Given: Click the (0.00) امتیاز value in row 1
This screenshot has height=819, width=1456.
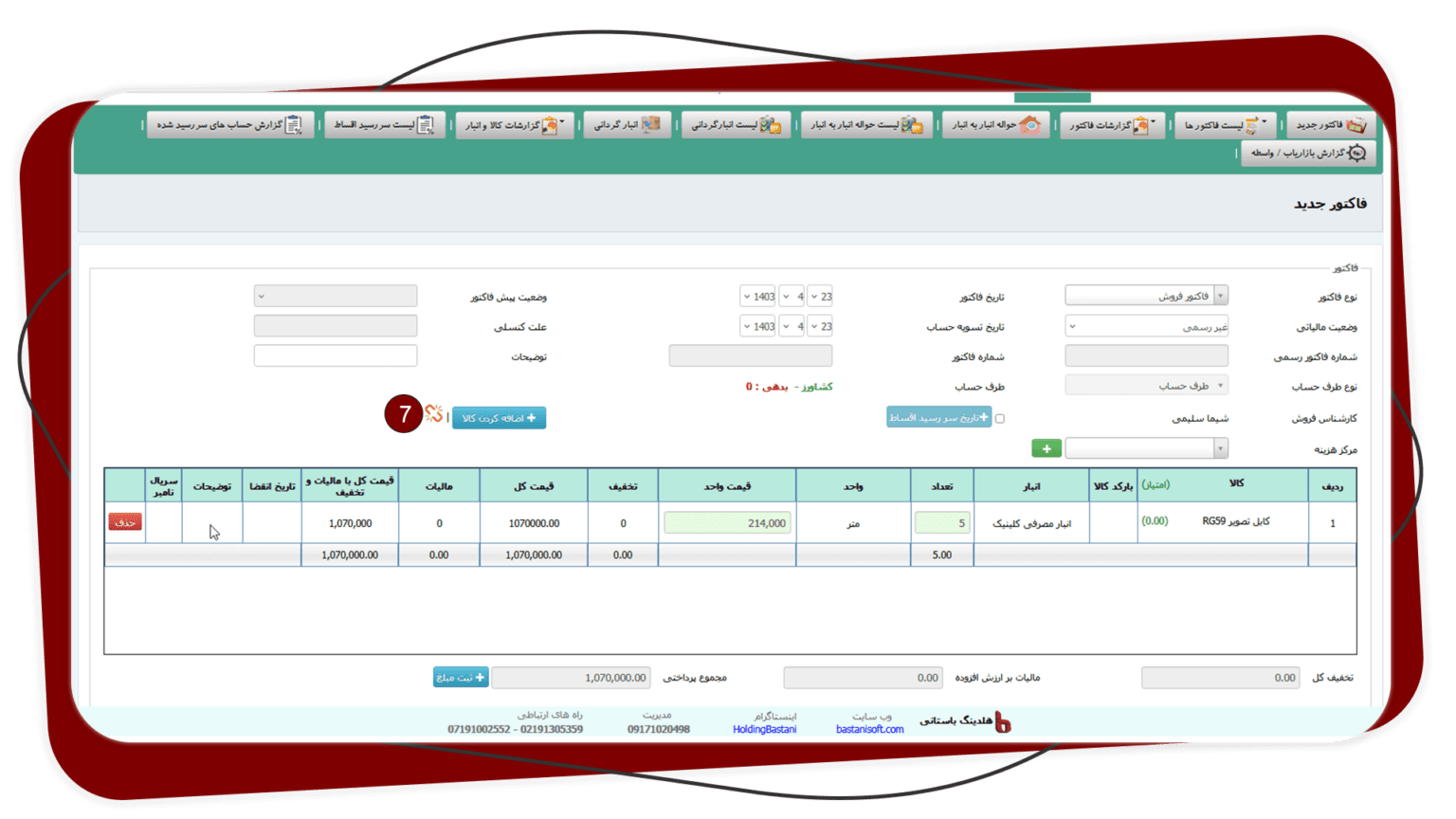Looking at the screenshot, I should pyautogui.click(x=1155, y=520).
